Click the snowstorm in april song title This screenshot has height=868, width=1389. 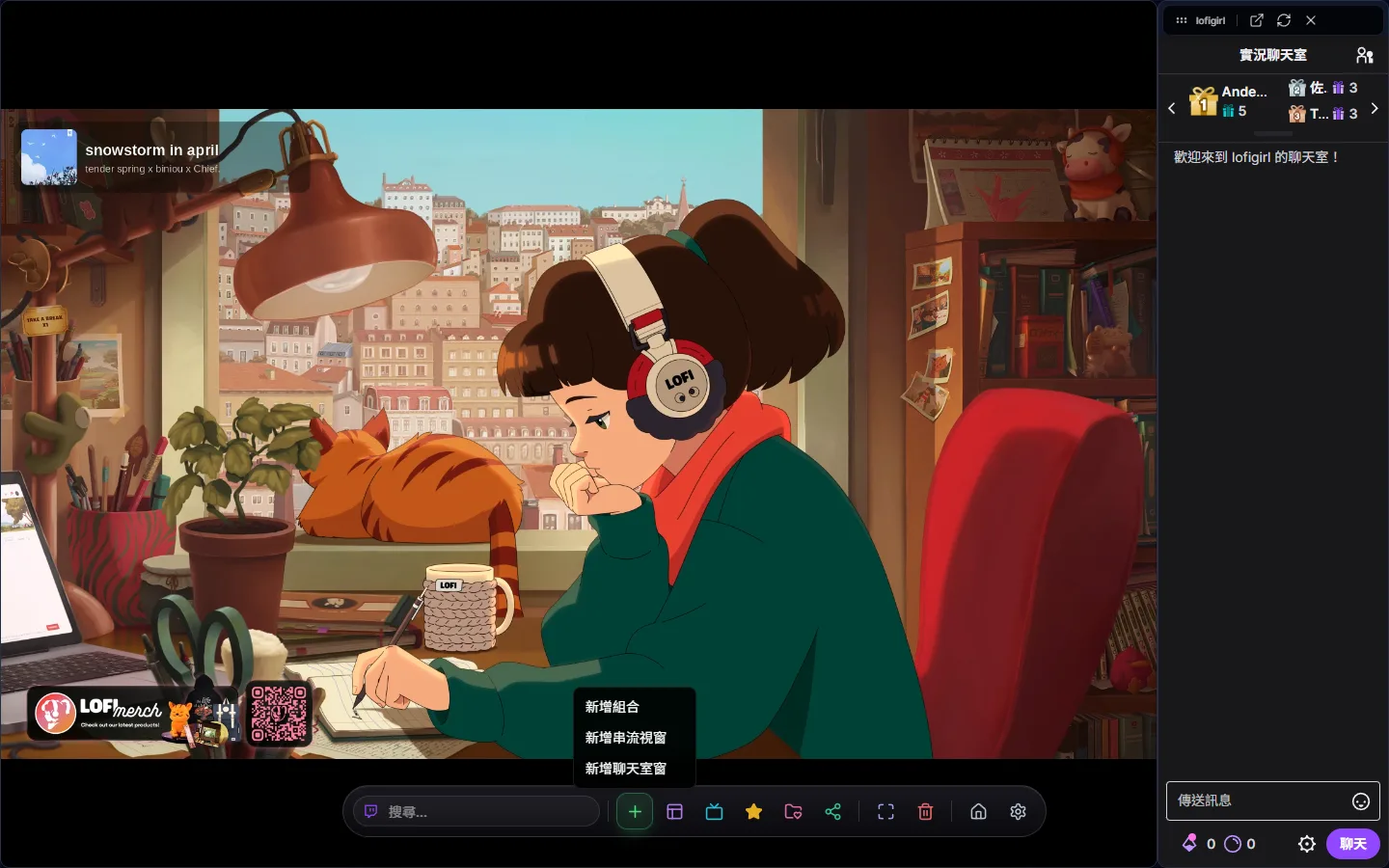[151, 150]
